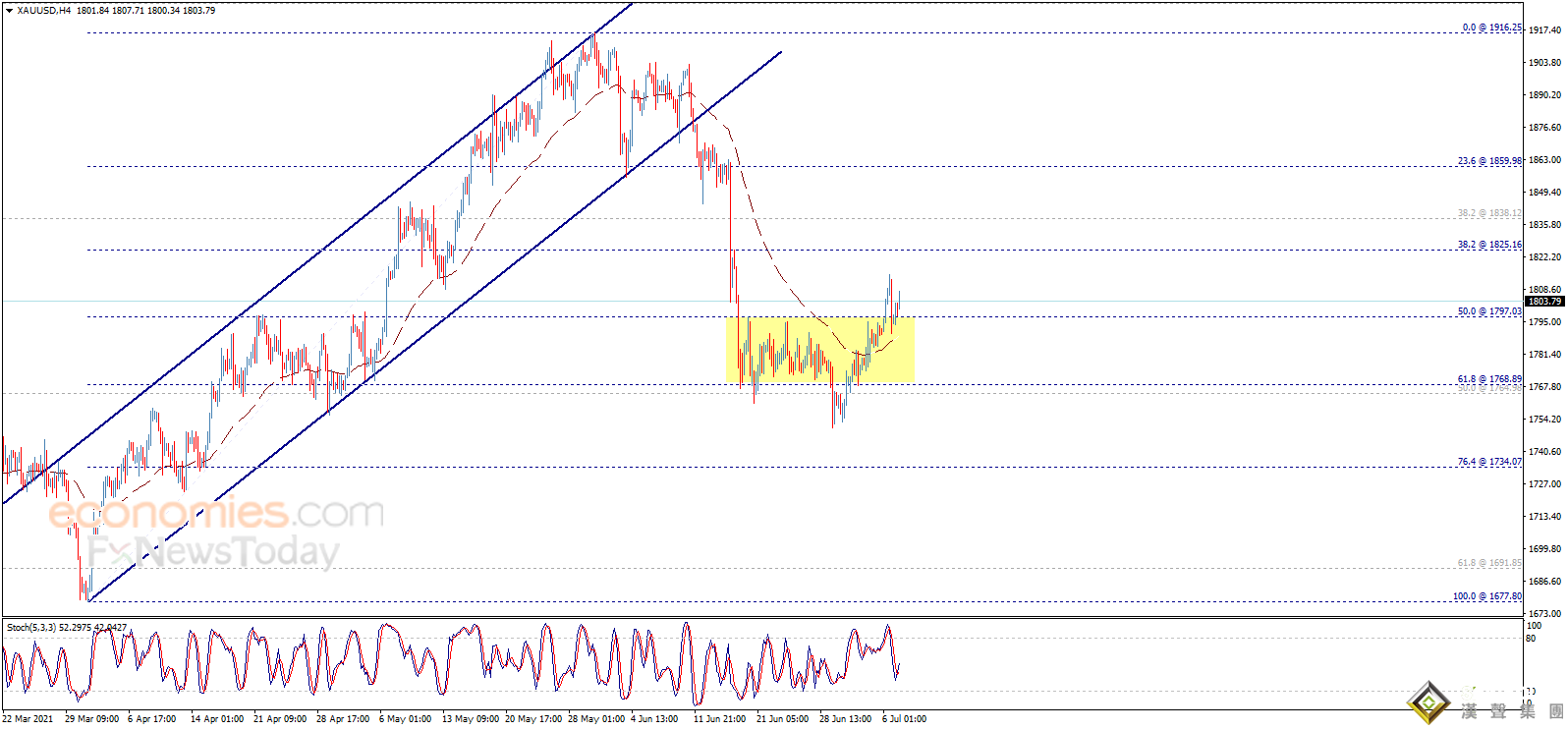This screenshot has width=1568, height=730.
Task: Click the gray 61.8 @ 1691.85 Fibonacci label
Action: click(1489, 563)
